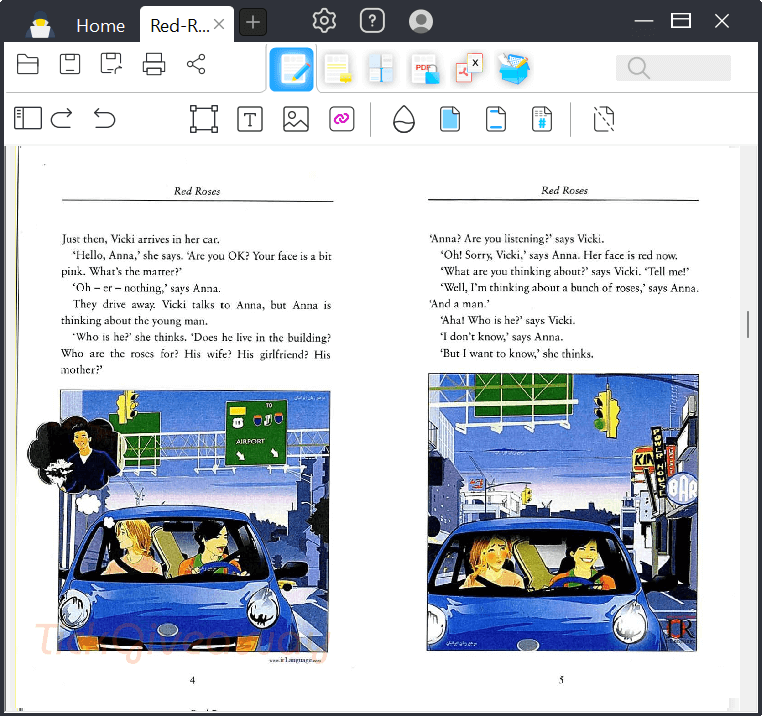This screenshot has width=763, height=716.
Task: Click the vertical scrollbar thumb
Action: (x=748, y=324)
